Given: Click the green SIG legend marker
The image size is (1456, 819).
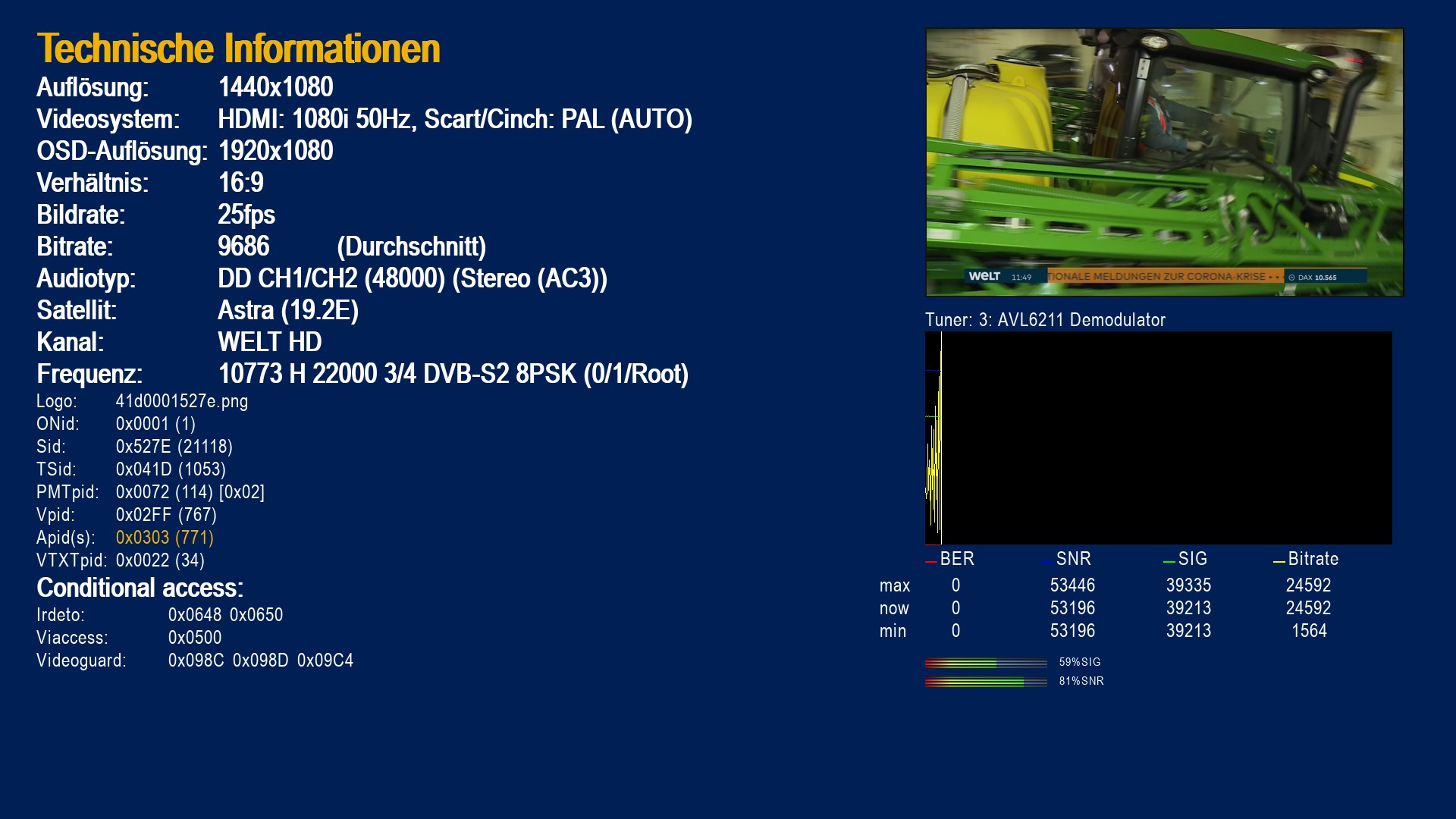Looking at the screenshot, I should (1169, 561).
